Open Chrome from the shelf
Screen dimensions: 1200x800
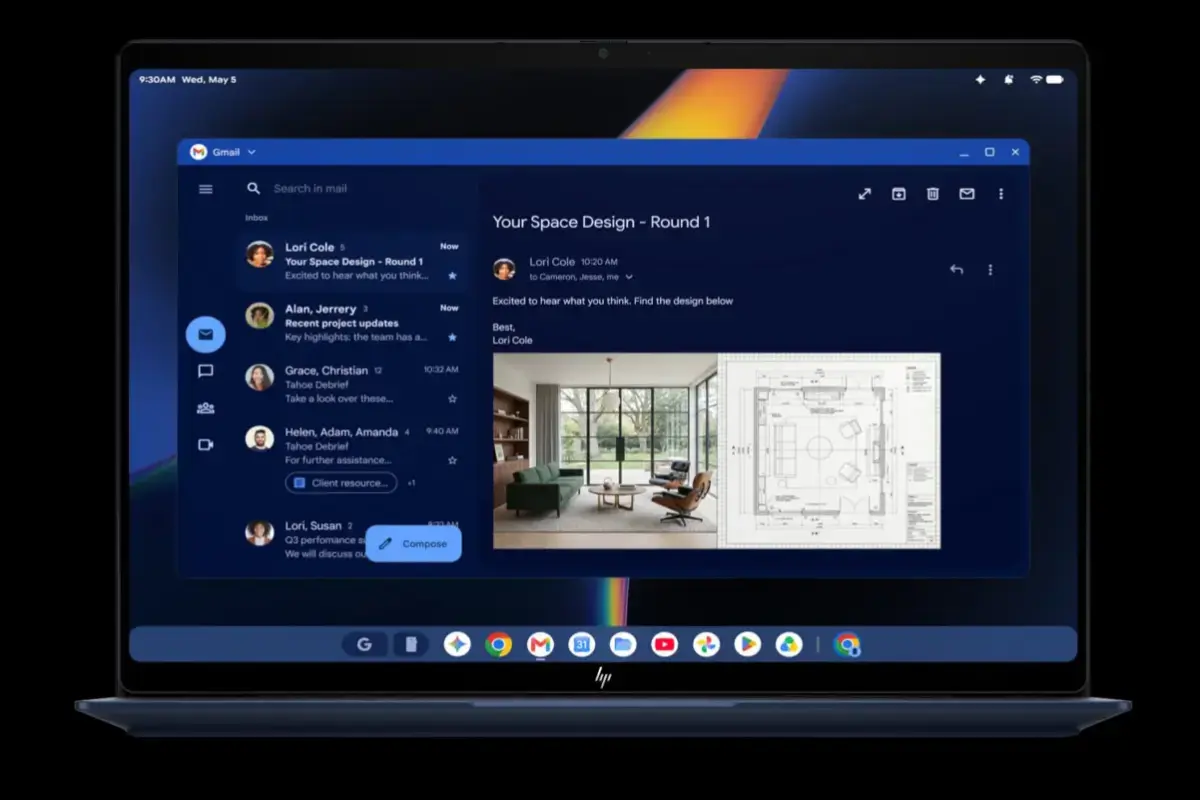coord(498,645)
